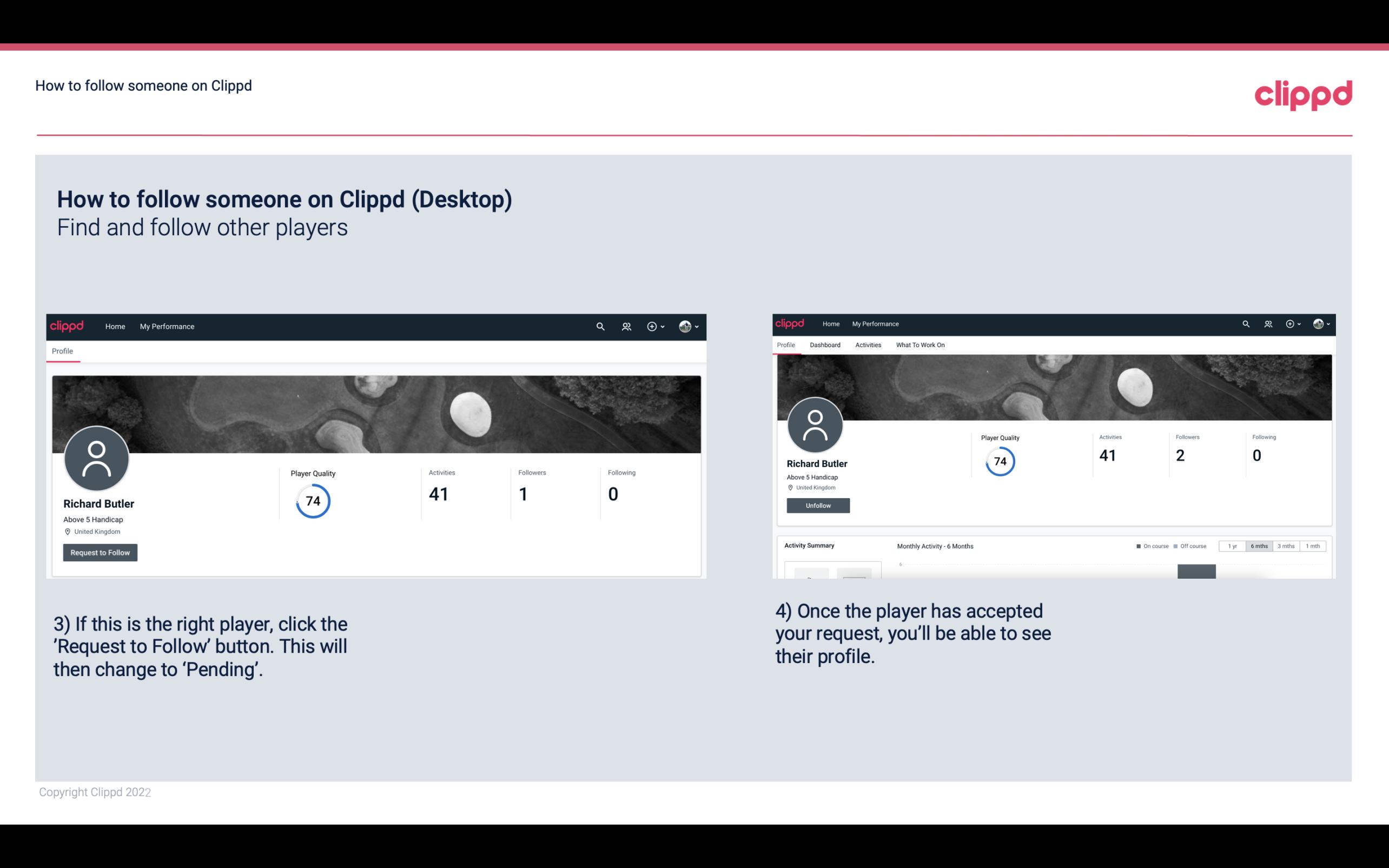The image size is (1389, 868).
Task: Expand the 'My Performance' dropdown in navbar
Action: point(166,326)
